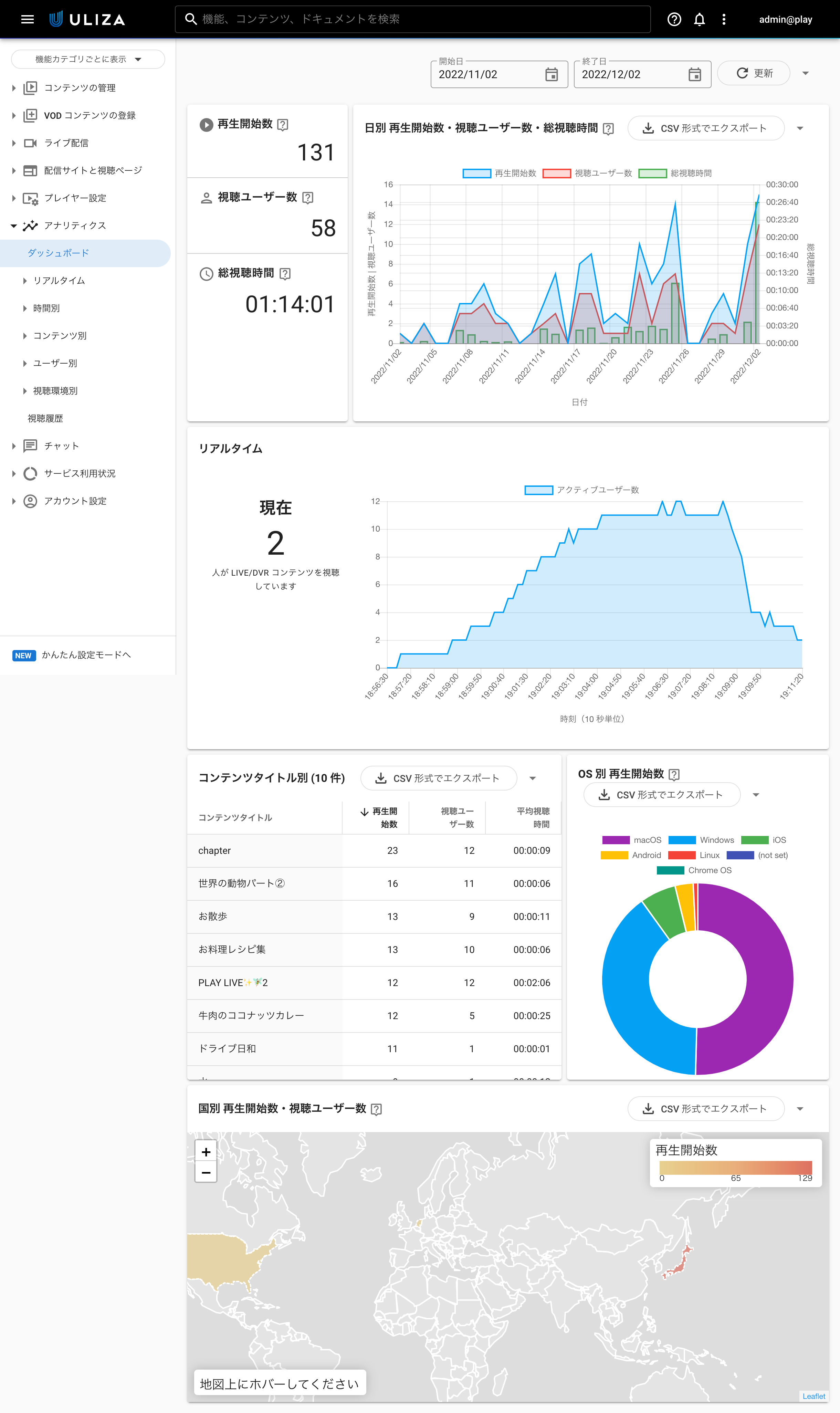Click the zoom-in icon on the world map

pos(206,1152)
